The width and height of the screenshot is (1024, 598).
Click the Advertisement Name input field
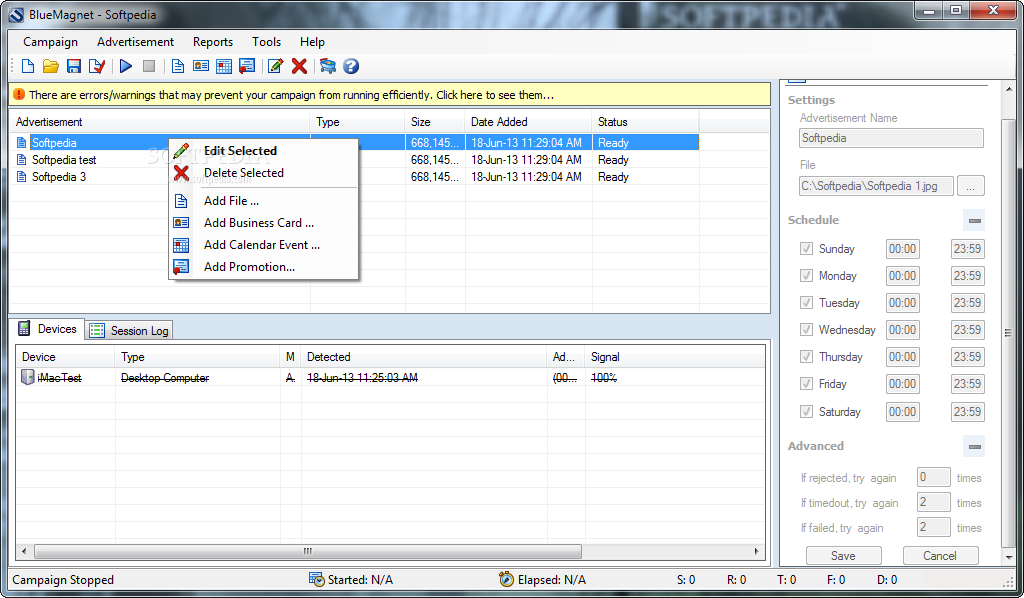pos(891,138)
